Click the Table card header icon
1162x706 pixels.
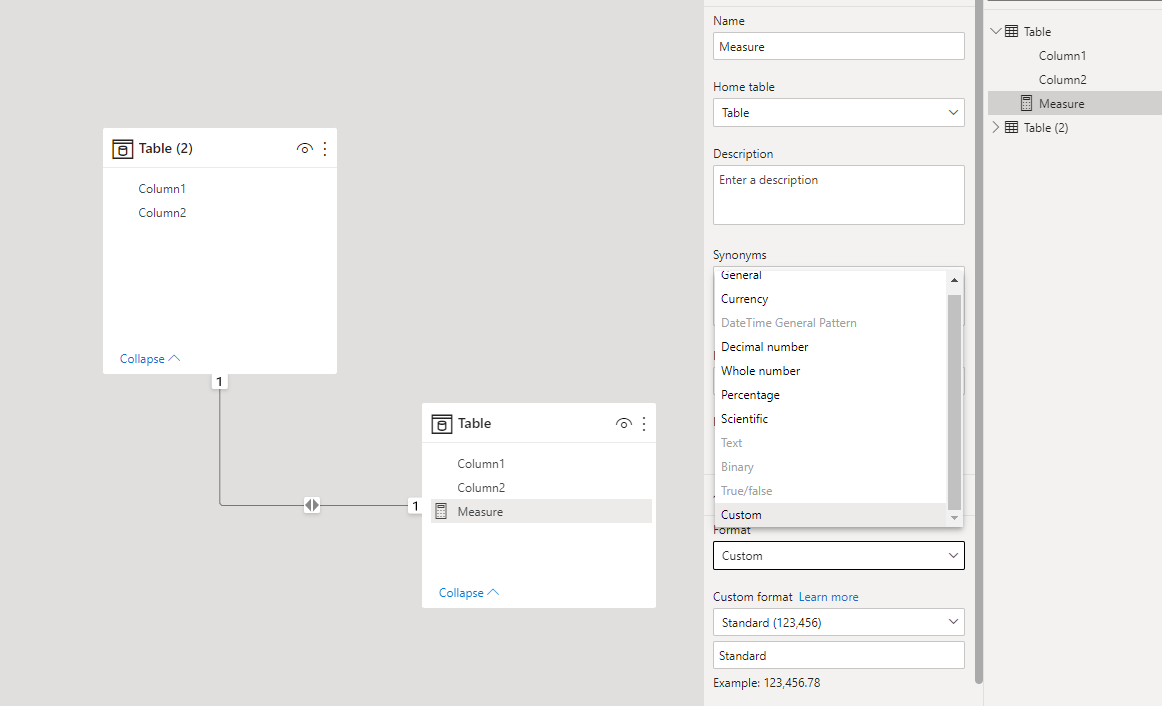(x=442, y=424)
